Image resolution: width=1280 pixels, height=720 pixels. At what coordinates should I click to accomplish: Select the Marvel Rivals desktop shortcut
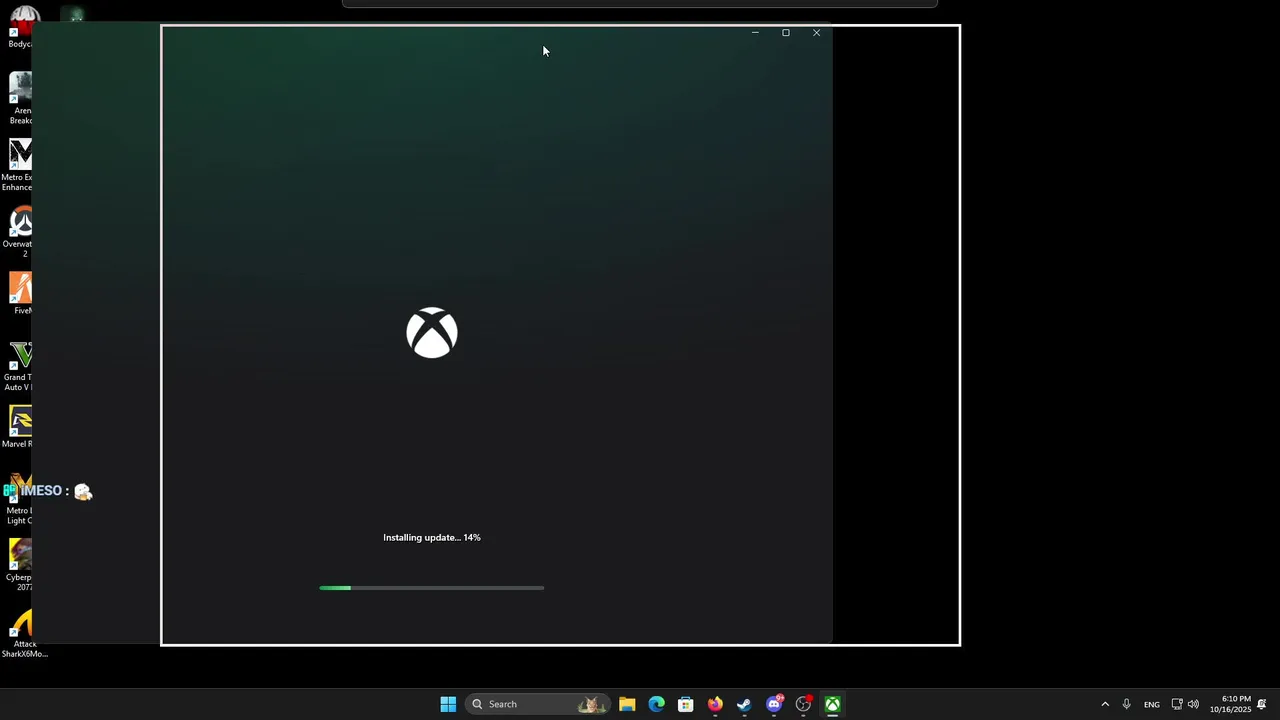click(x=18, y=427)
